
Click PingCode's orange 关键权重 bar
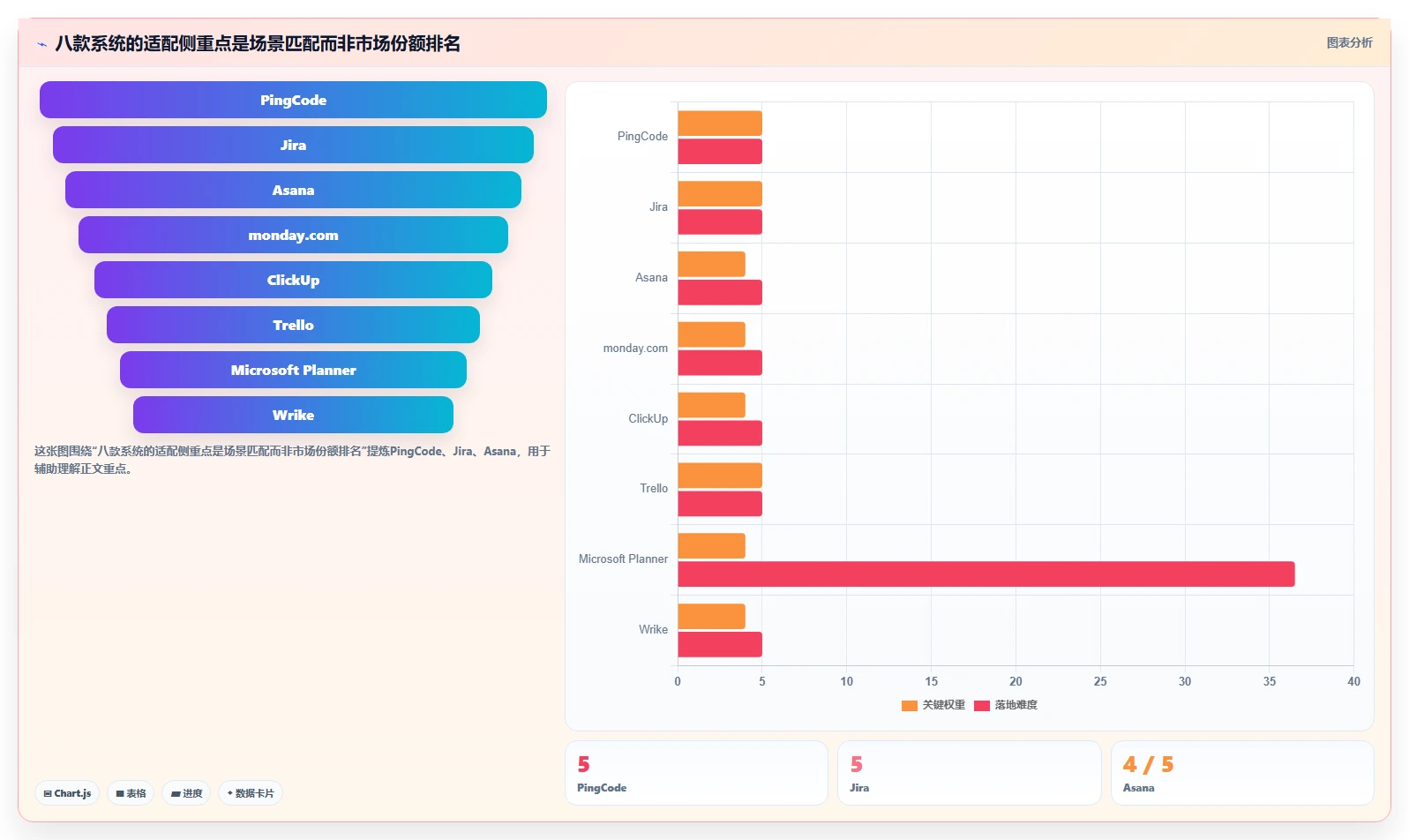(720, 124)
